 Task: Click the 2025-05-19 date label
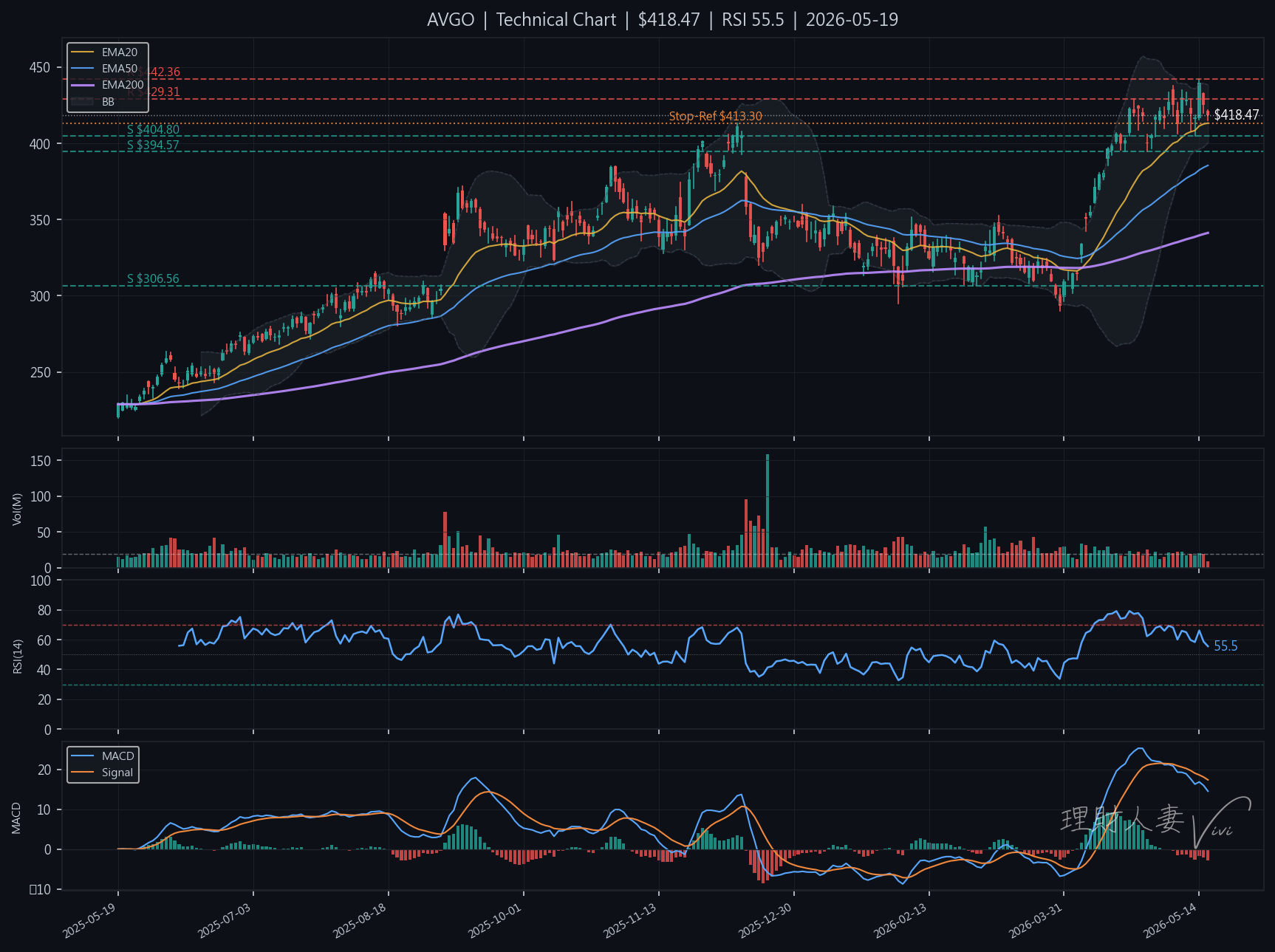click(x=89, y=921)
